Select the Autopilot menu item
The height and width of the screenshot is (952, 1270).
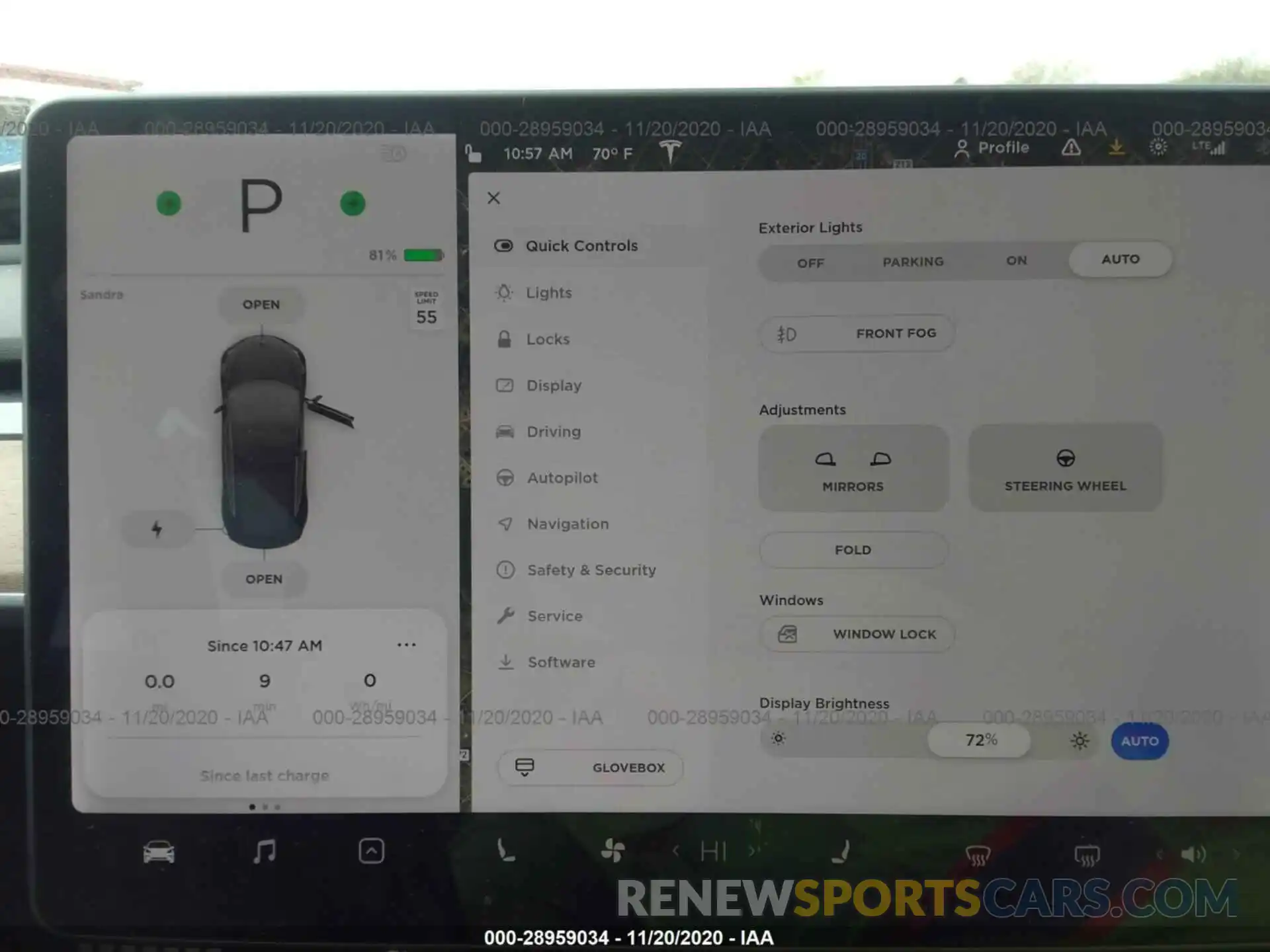click(562, 477)
